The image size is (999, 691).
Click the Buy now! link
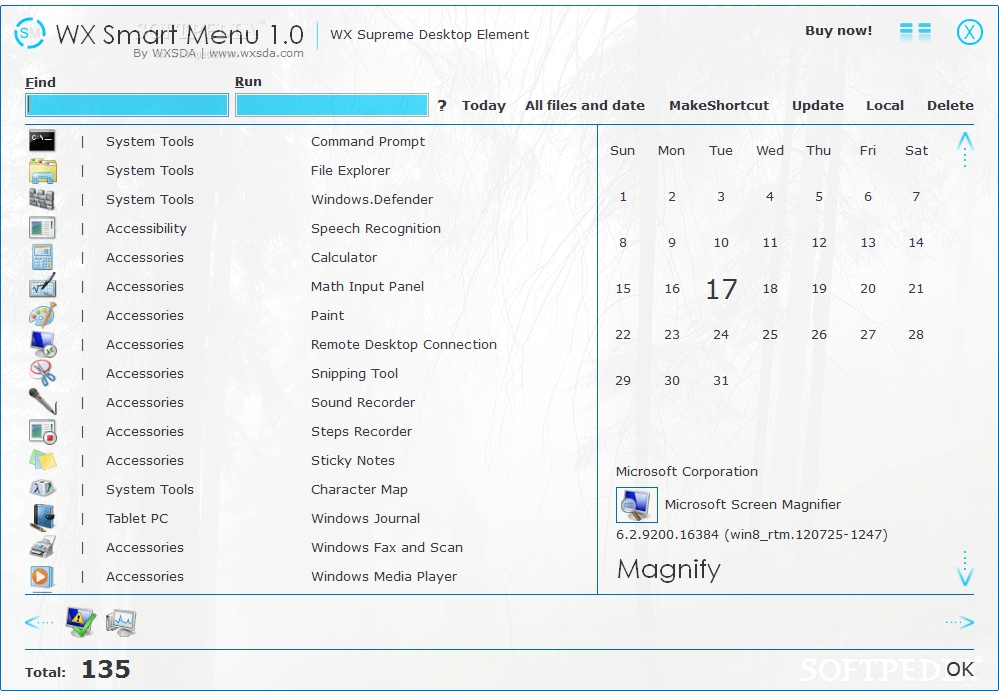pyautogui.click(x=838, y=31)
